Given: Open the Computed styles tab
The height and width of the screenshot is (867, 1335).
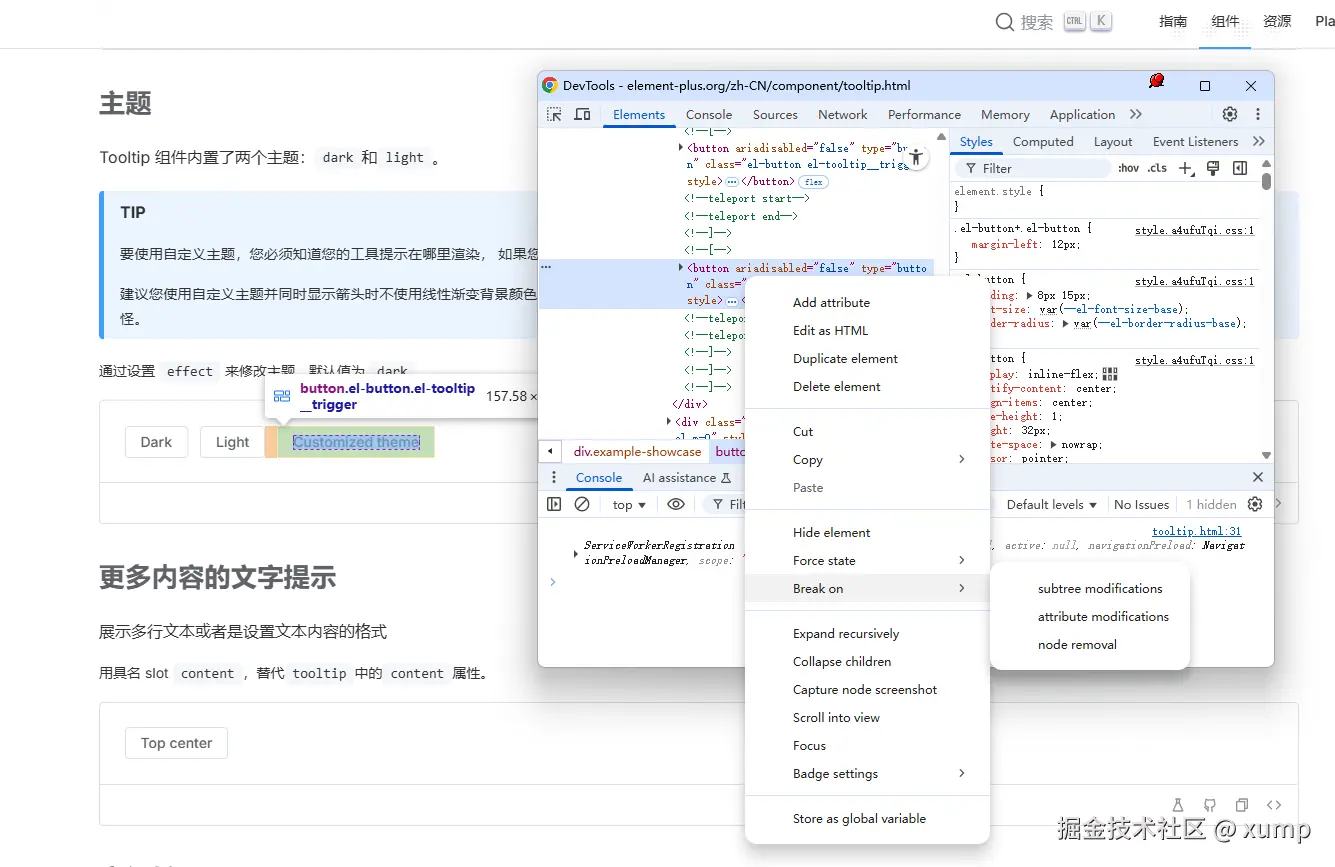Looking at the screenshot, I should (1043, 141).
